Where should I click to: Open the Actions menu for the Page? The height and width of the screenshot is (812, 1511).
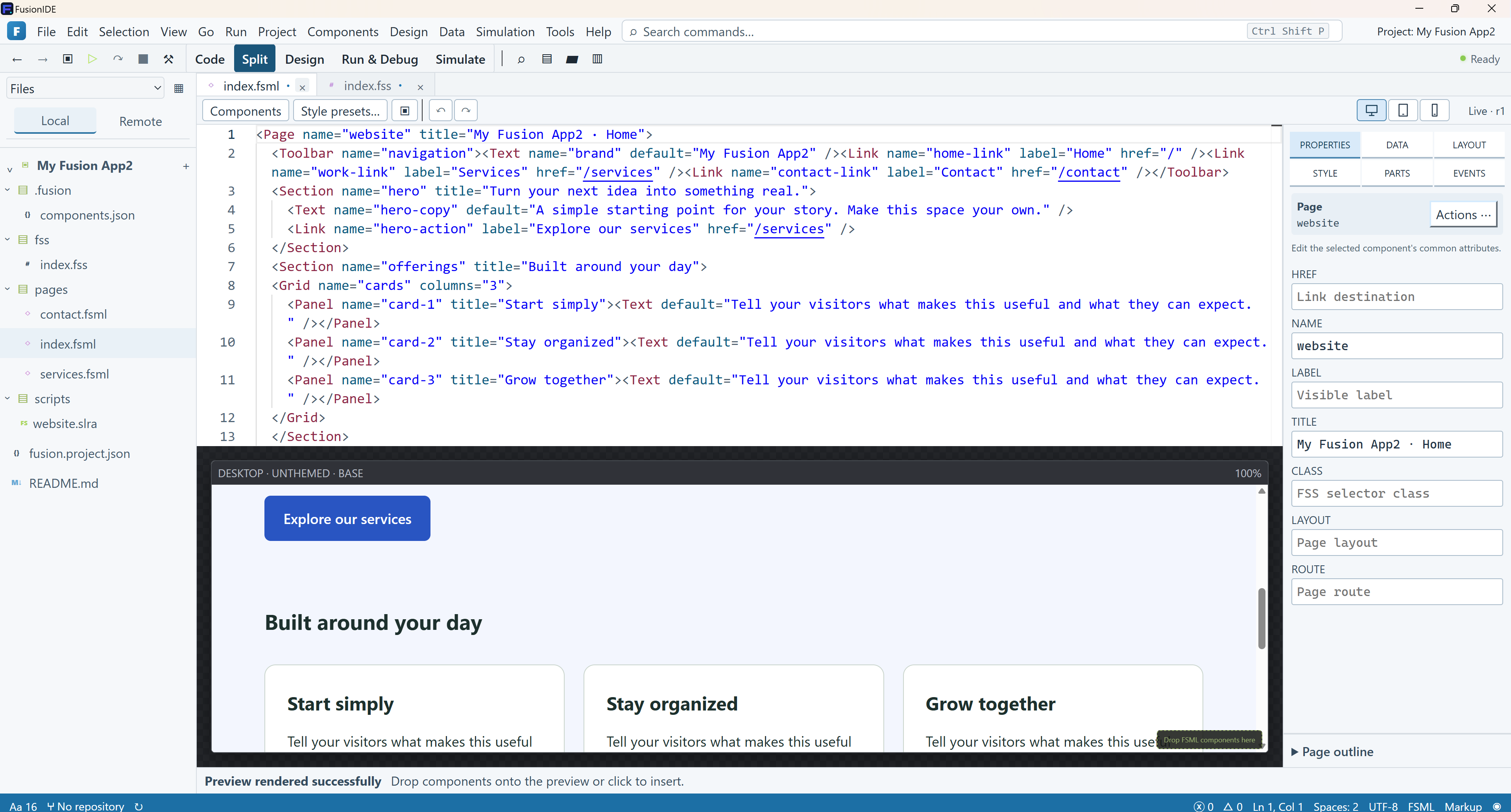1463,214
